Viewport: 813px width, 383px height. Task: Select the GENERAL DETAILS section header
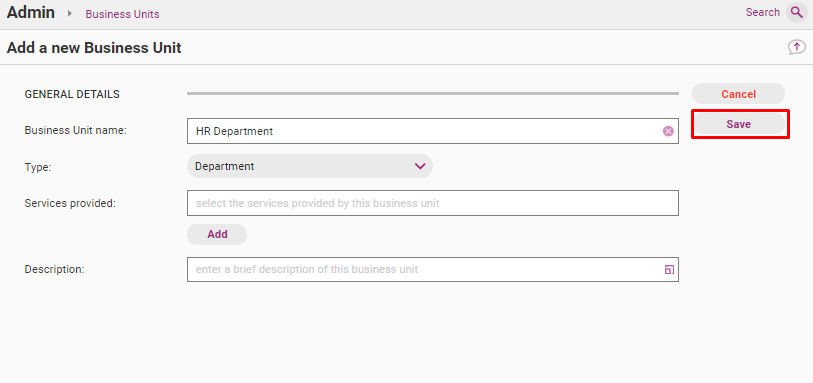point(72,94)
